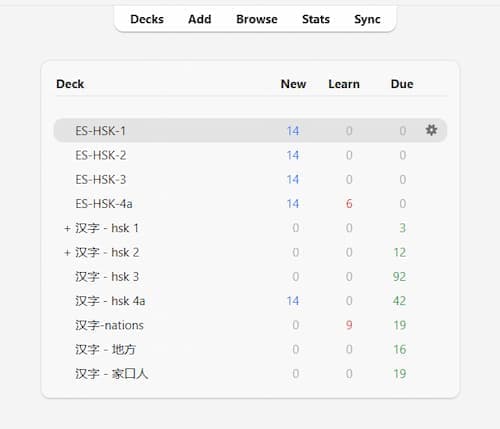
Task: Click the 92 due count for hsk 3
Action: click(399, 277)
